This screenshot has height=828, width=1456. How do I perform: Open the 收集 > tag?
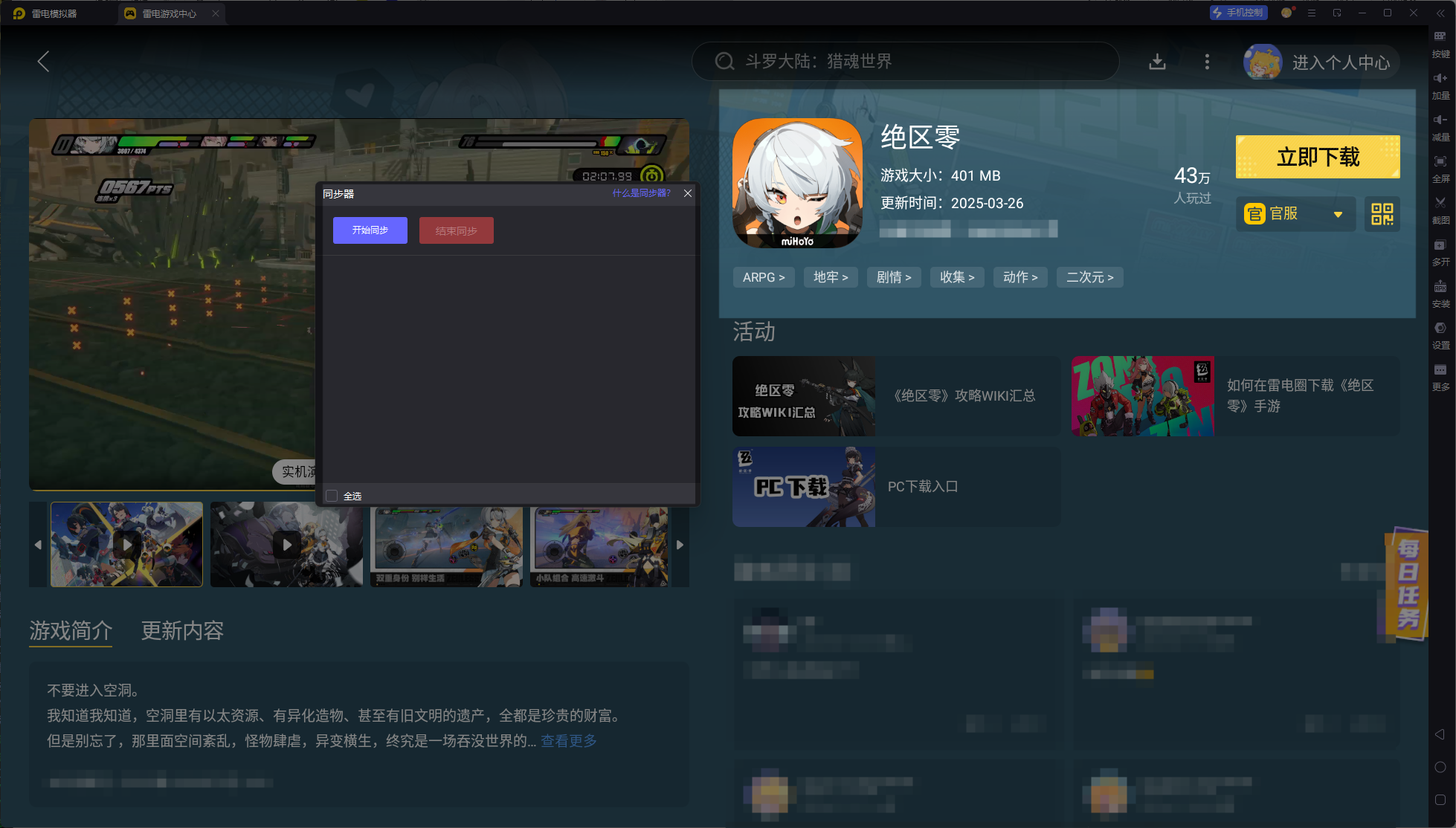957,277
